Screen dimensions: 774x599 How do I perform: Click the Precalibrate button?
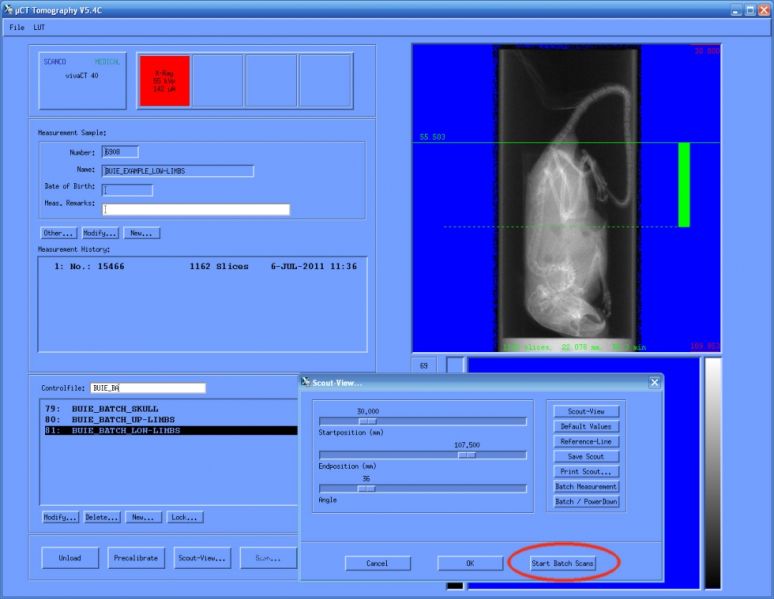[x=136, y=558]
